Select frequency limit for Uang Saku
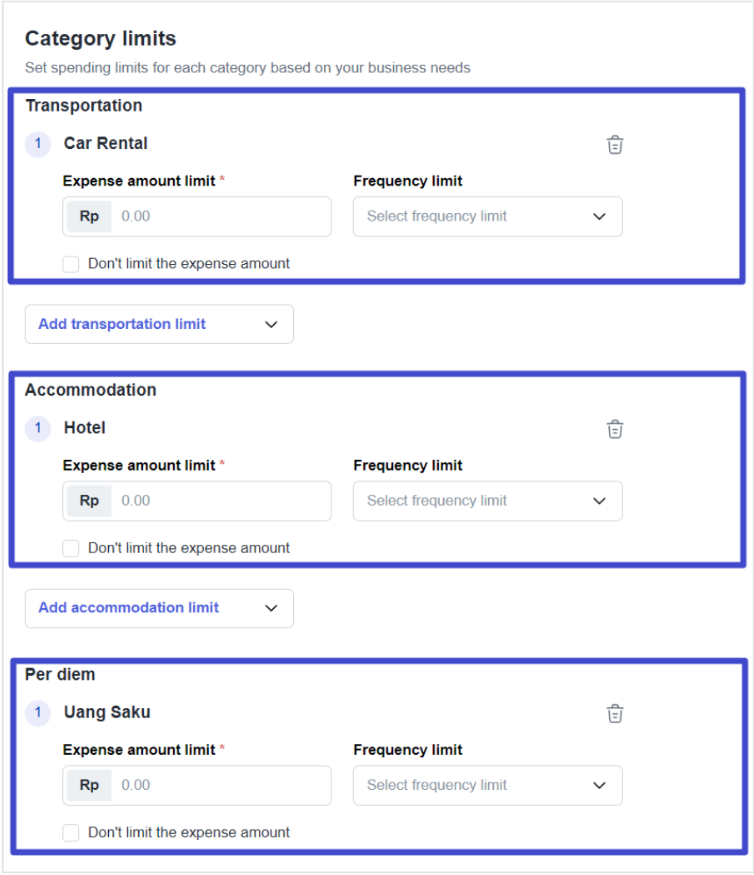This screenshot has height=875, width=754. (x=487, y=785)
